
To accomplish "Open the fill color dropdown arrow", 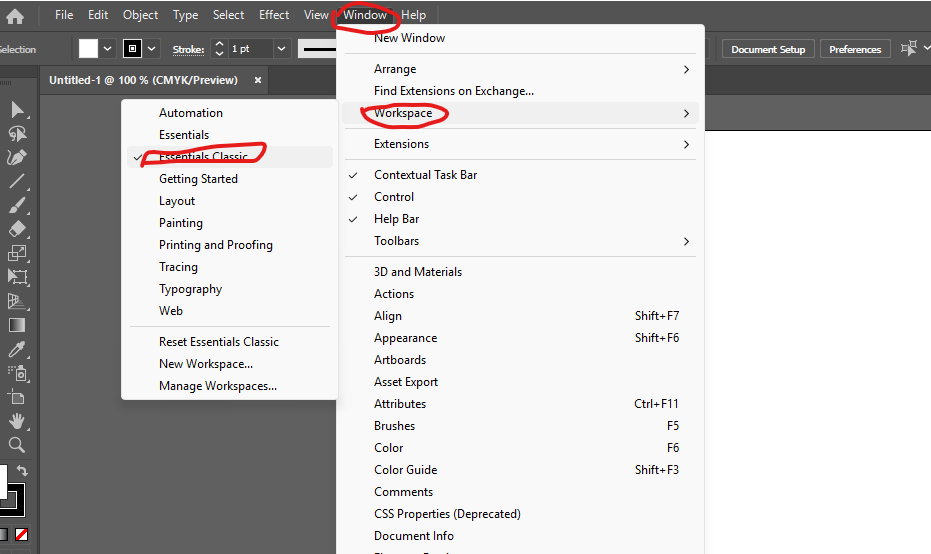I will [x=107, y=49].
